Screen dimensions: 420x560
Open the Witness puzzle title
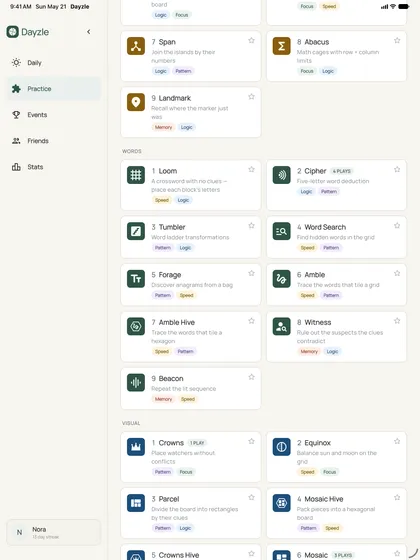point(318,322)
